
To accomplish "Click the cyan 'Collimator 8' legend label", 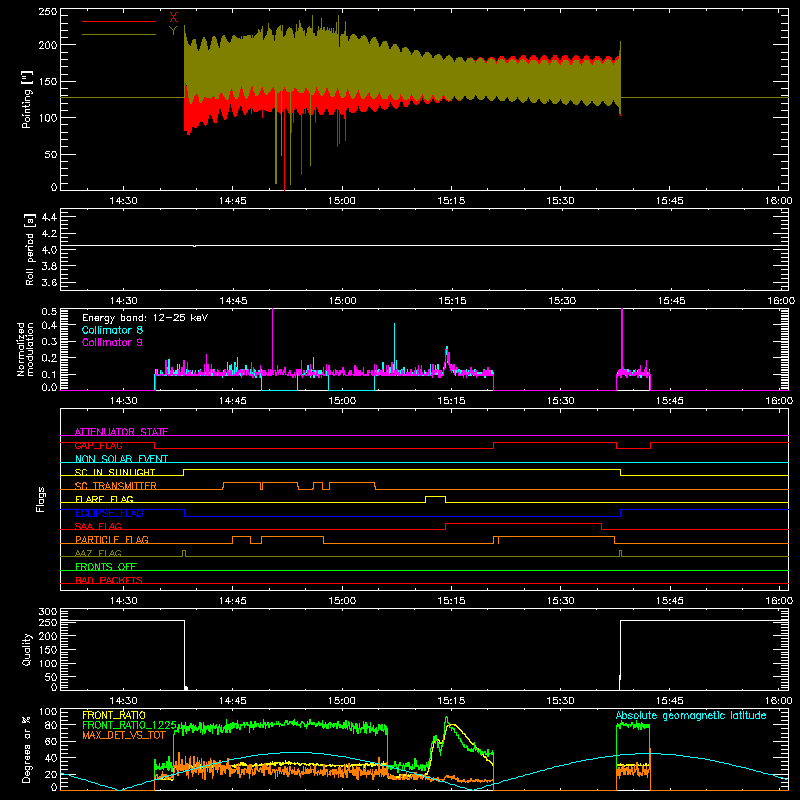I will pyautogui.click(x=112, y=330).
